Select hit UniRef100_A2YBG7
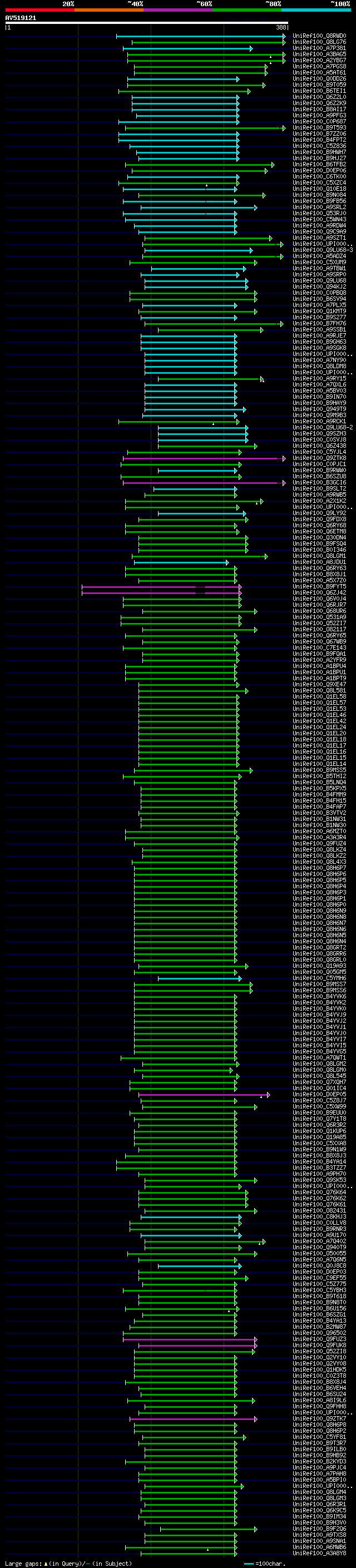 [x=319, y=60]
